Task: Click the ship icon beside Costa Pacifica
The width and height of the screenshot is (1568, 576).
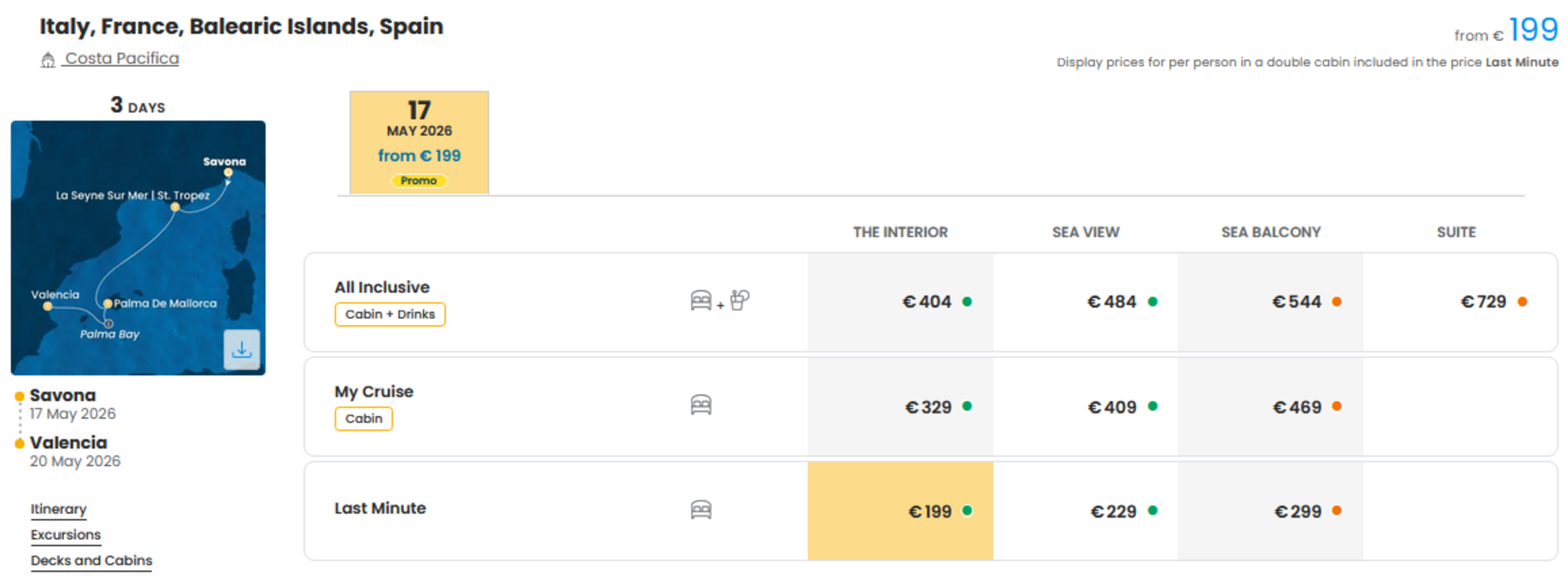Action: 48,60
